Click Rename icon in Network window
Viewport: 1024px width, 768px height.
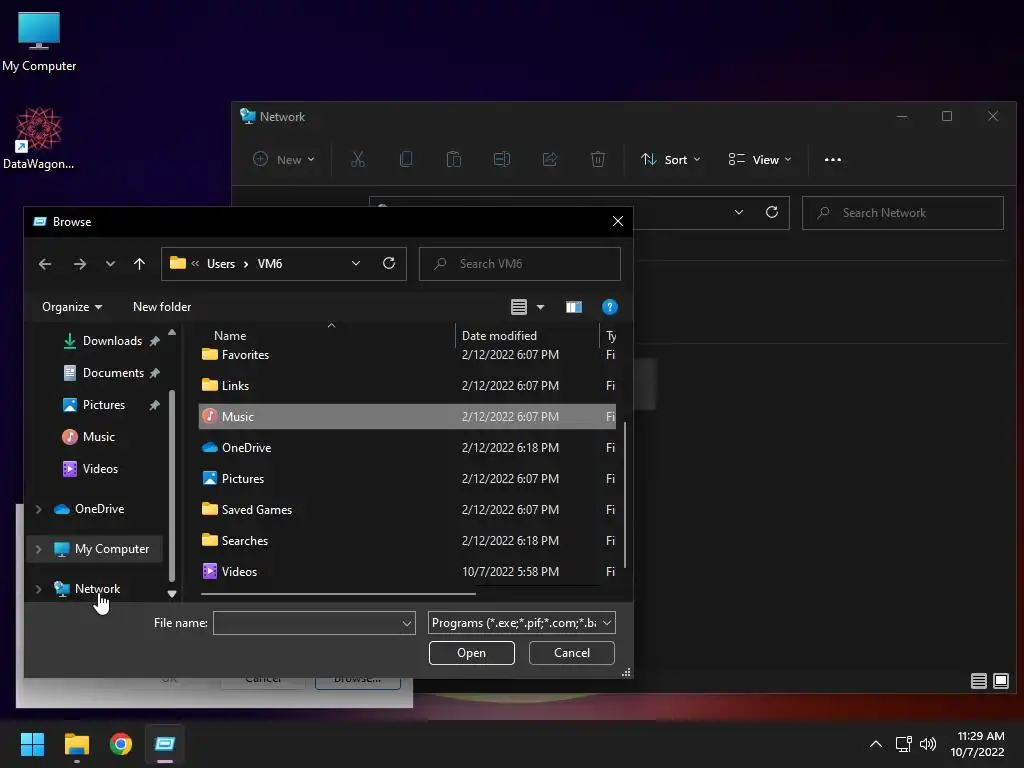click(x=502, y=159)
